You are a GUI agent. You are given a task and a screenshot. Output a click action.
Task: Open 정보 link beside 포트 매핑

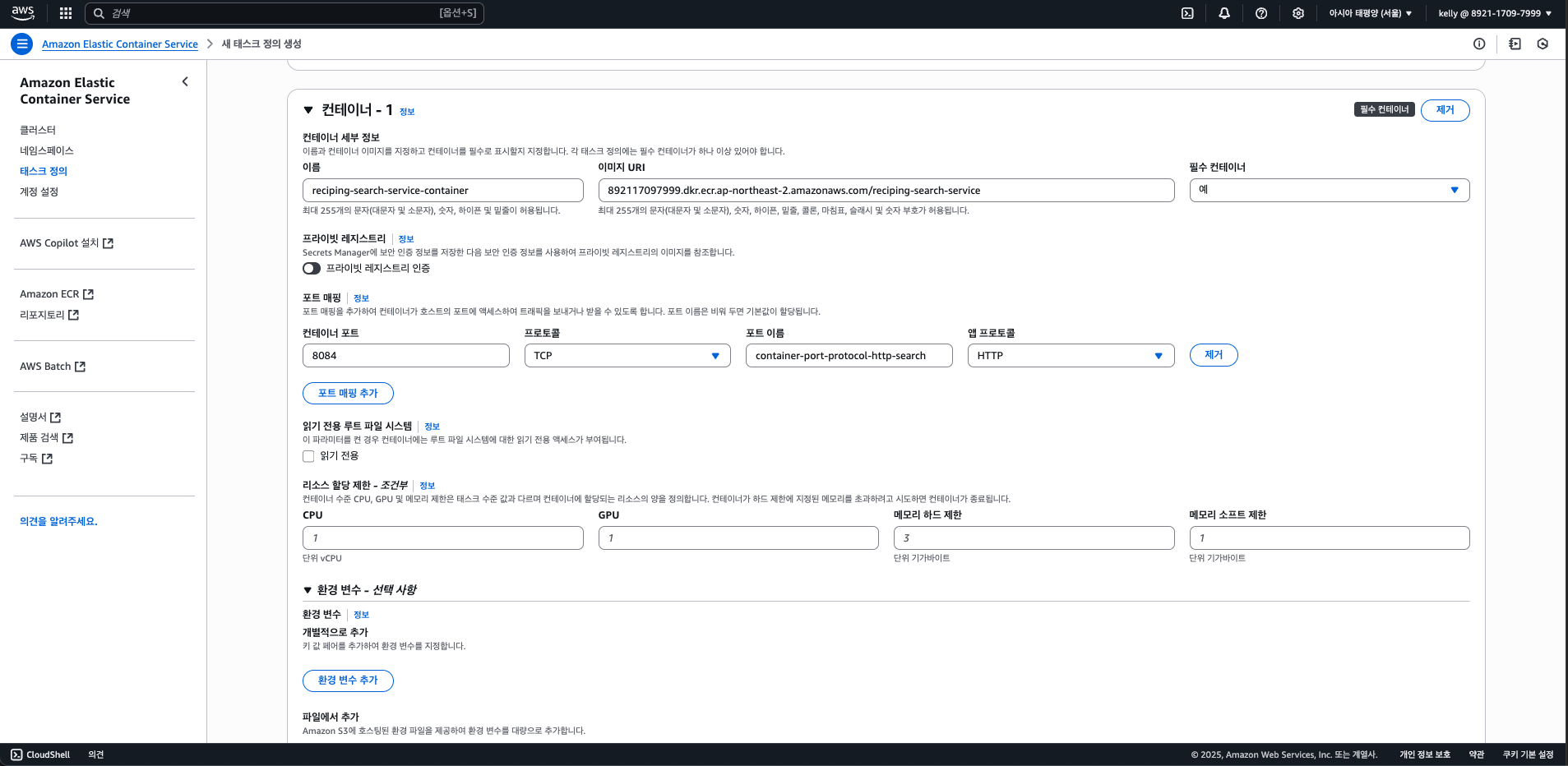(x=361, y=298)
